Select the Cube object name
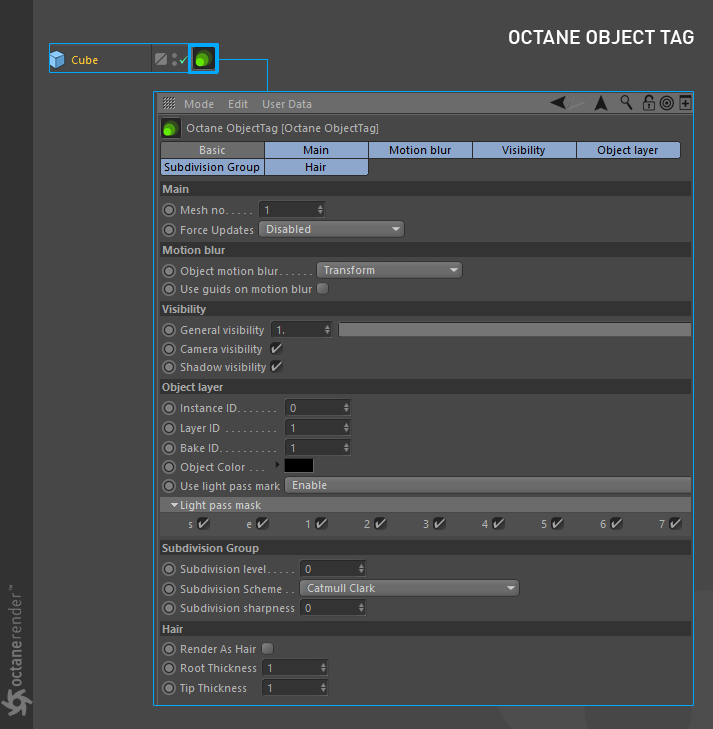Viewport: 713px width, 729px height. (85, 60)
